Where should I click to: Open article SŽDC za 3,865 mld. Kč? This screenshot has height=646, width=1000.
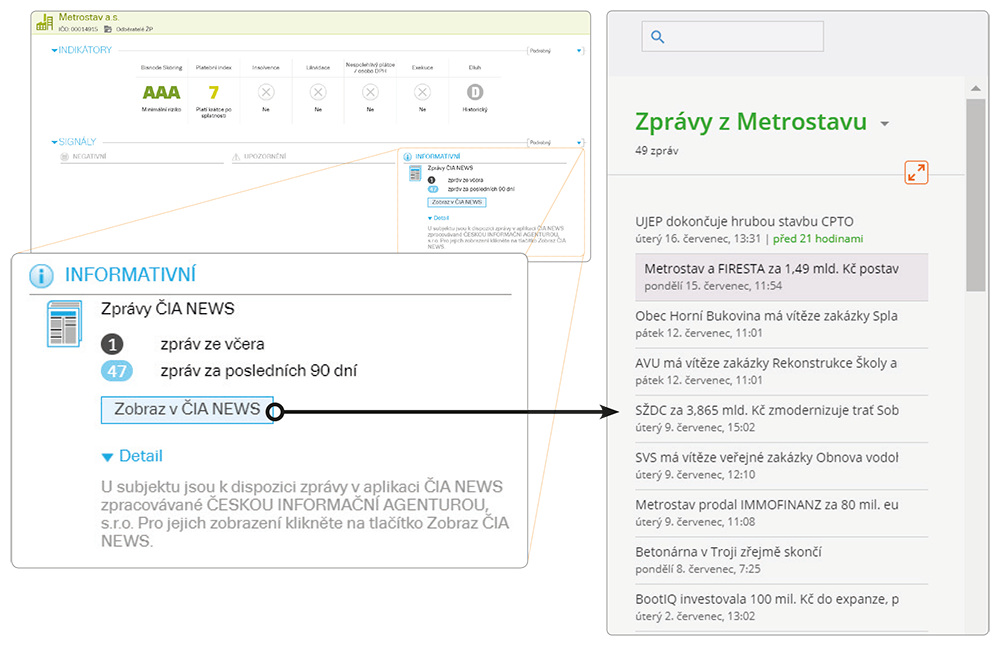(x=781, y=418)
